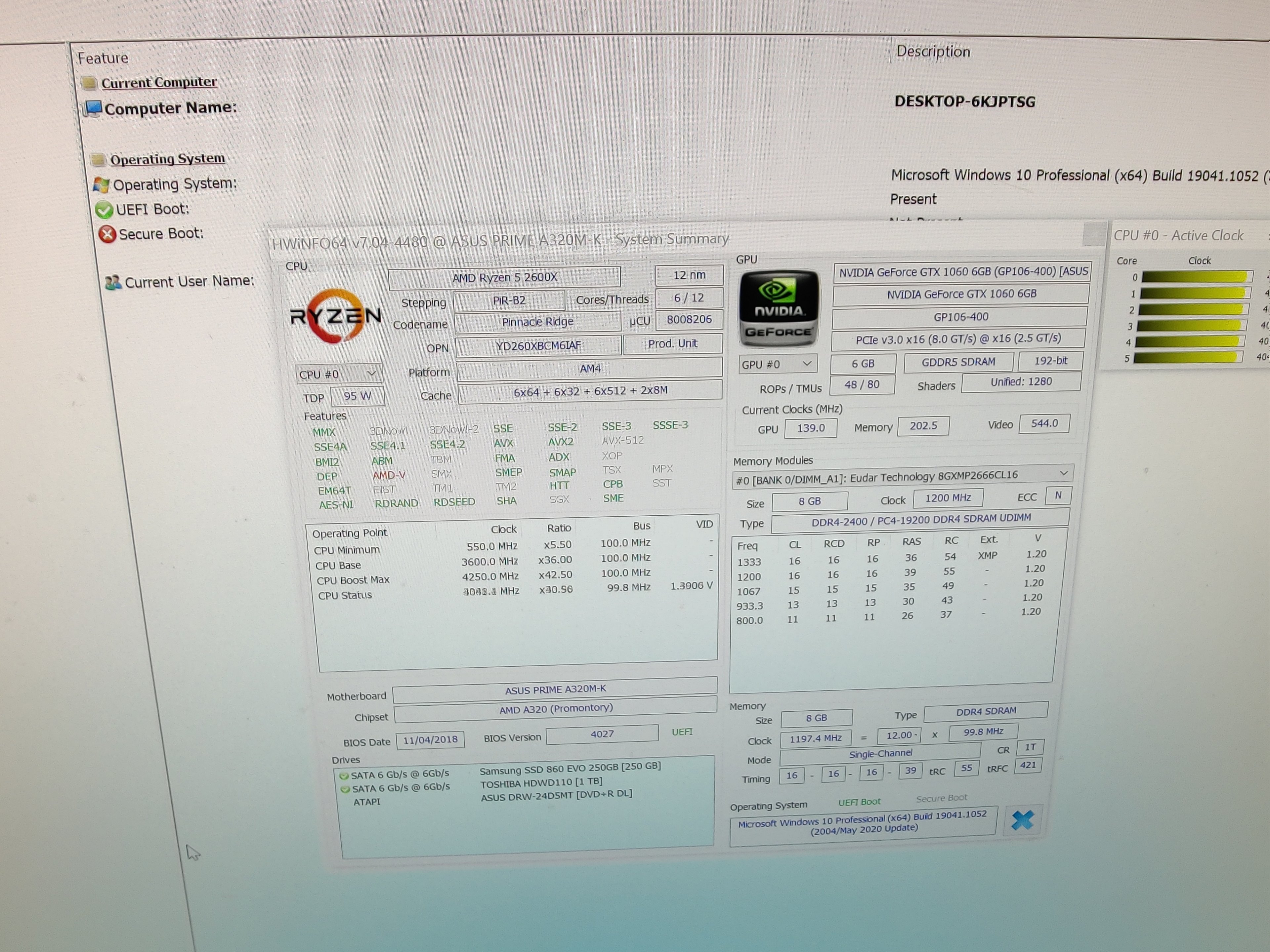Click the blue X close icon
Viewport: 1270px width, 952px height.
[1023, 820]
